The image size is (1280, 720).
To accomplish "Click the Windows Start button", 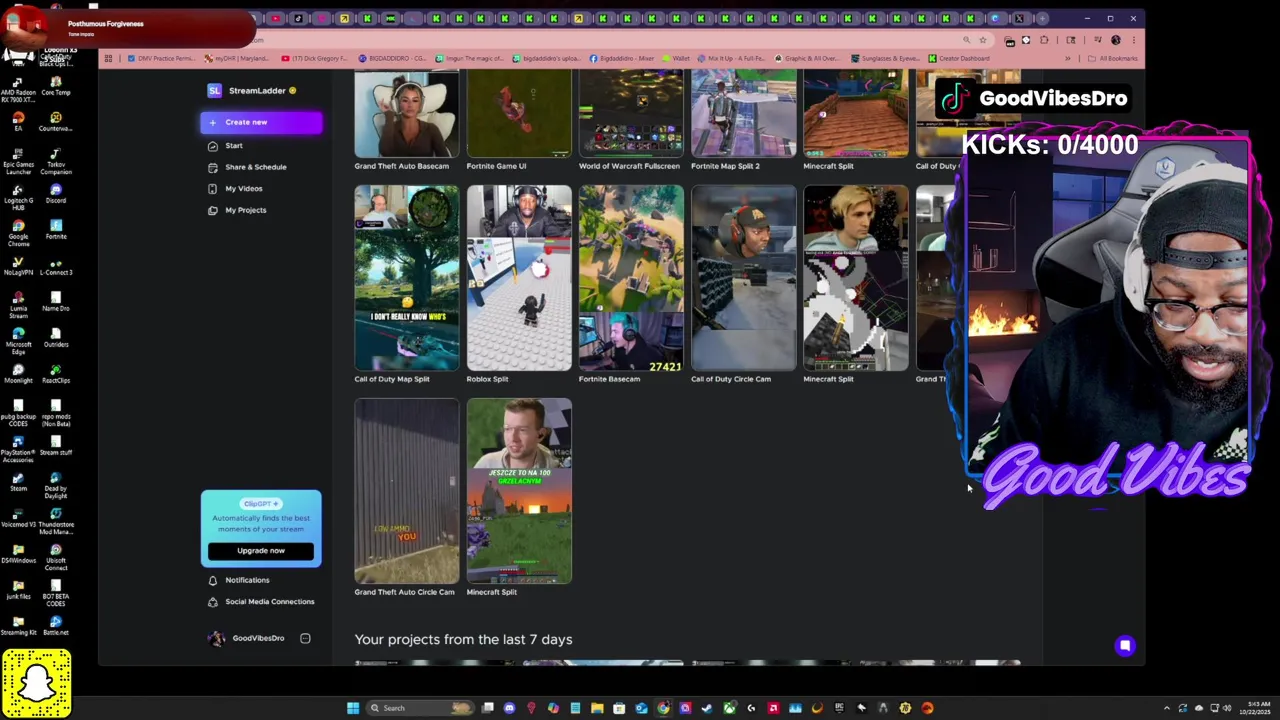I will tap(352, 708).
